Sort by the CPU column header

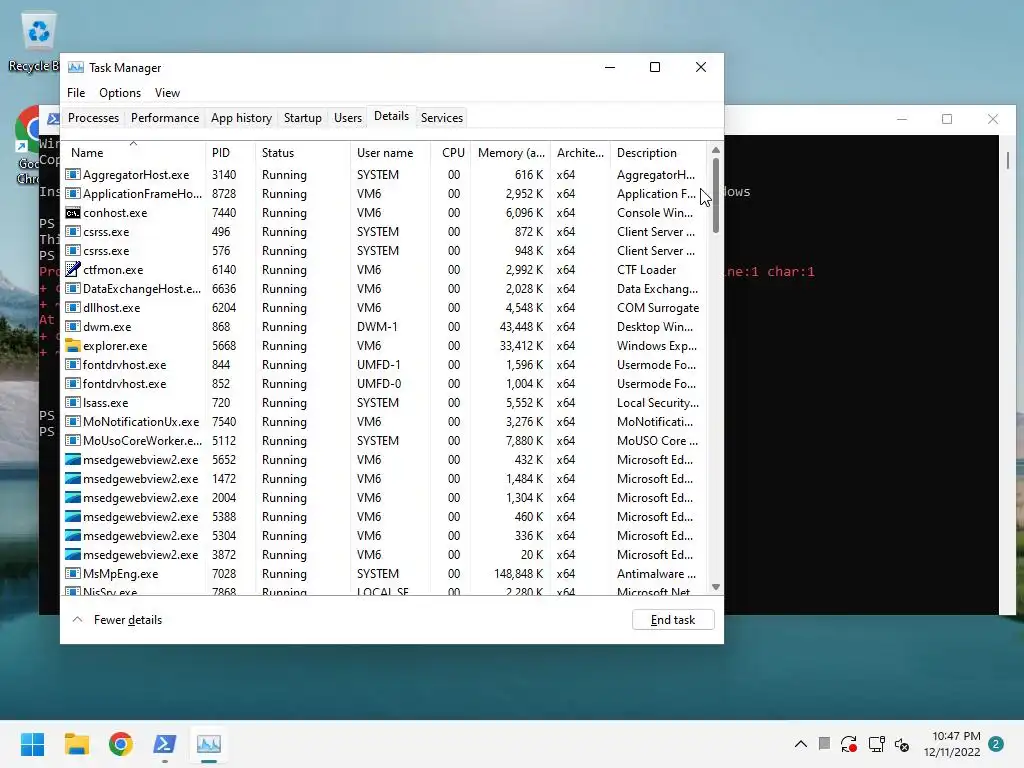click(451, 153)
